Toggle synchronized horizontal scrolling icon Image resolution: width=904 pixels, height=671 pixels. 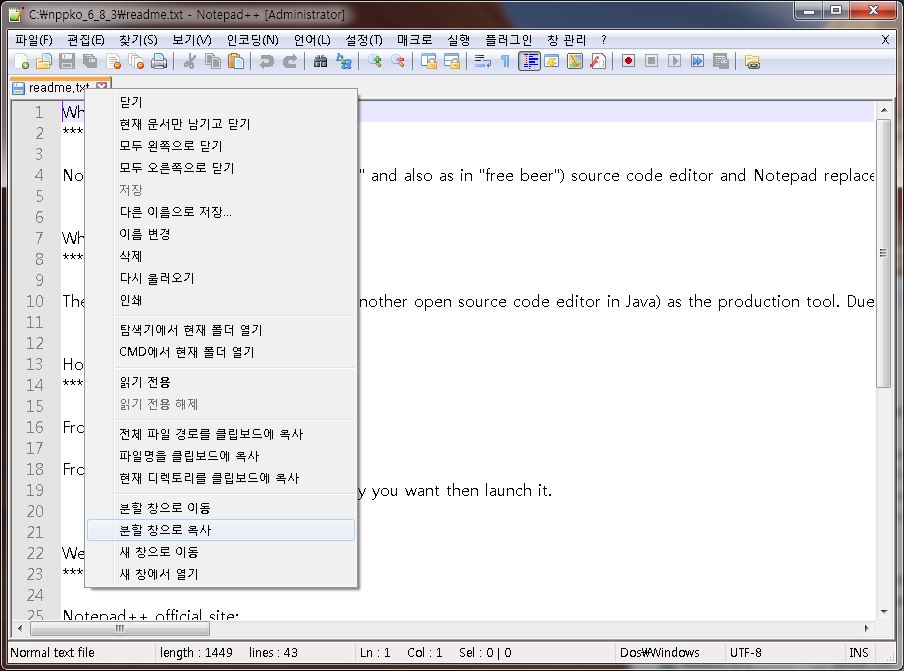451,61
